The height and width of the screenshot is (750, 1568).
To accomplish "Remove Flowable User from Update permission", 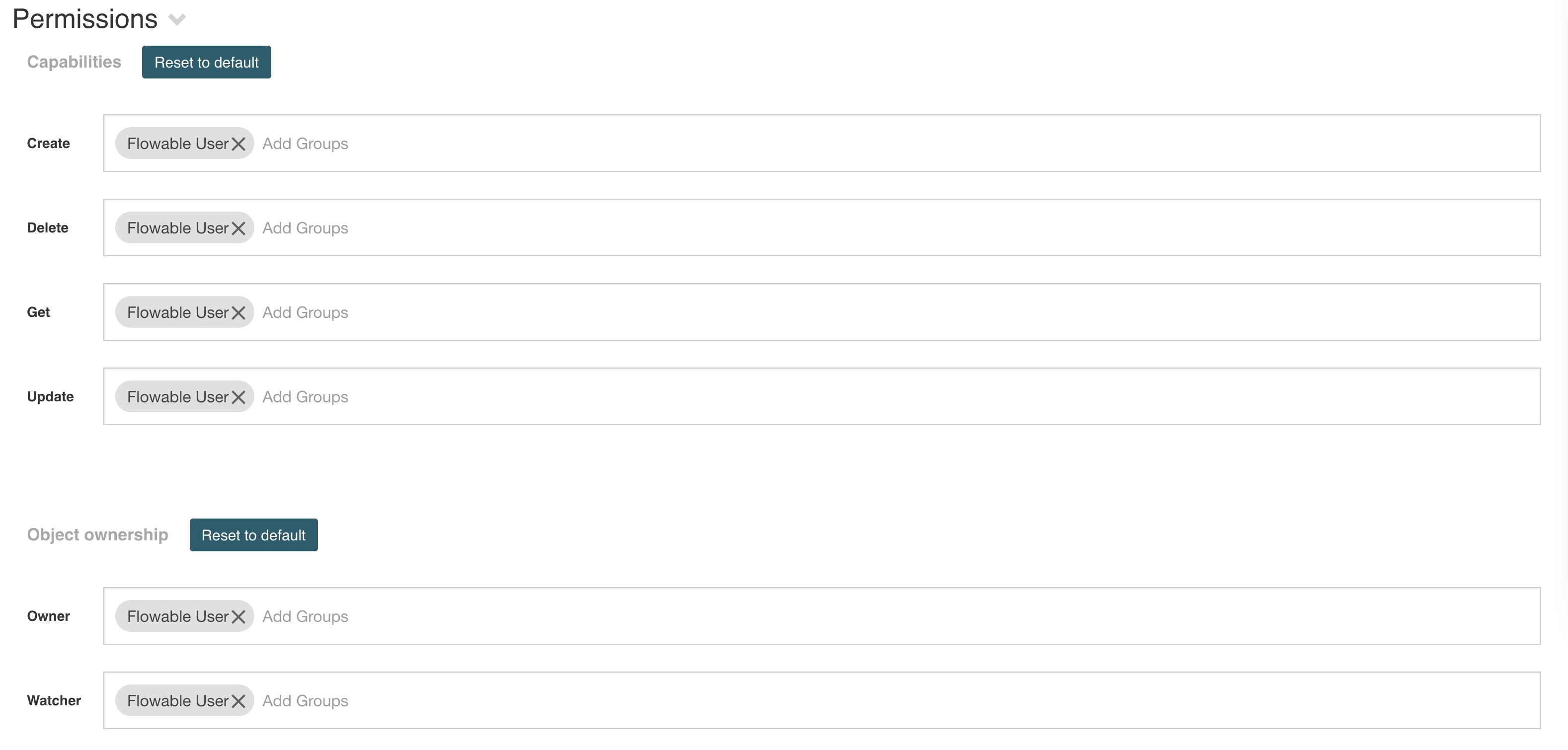I will click(x=238, y=397).
